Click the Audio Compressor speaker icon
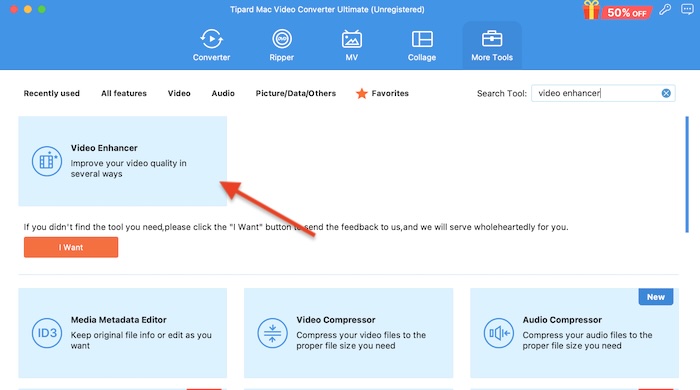The height and width of the screenshot is (390, 700). tap(499, 333)
